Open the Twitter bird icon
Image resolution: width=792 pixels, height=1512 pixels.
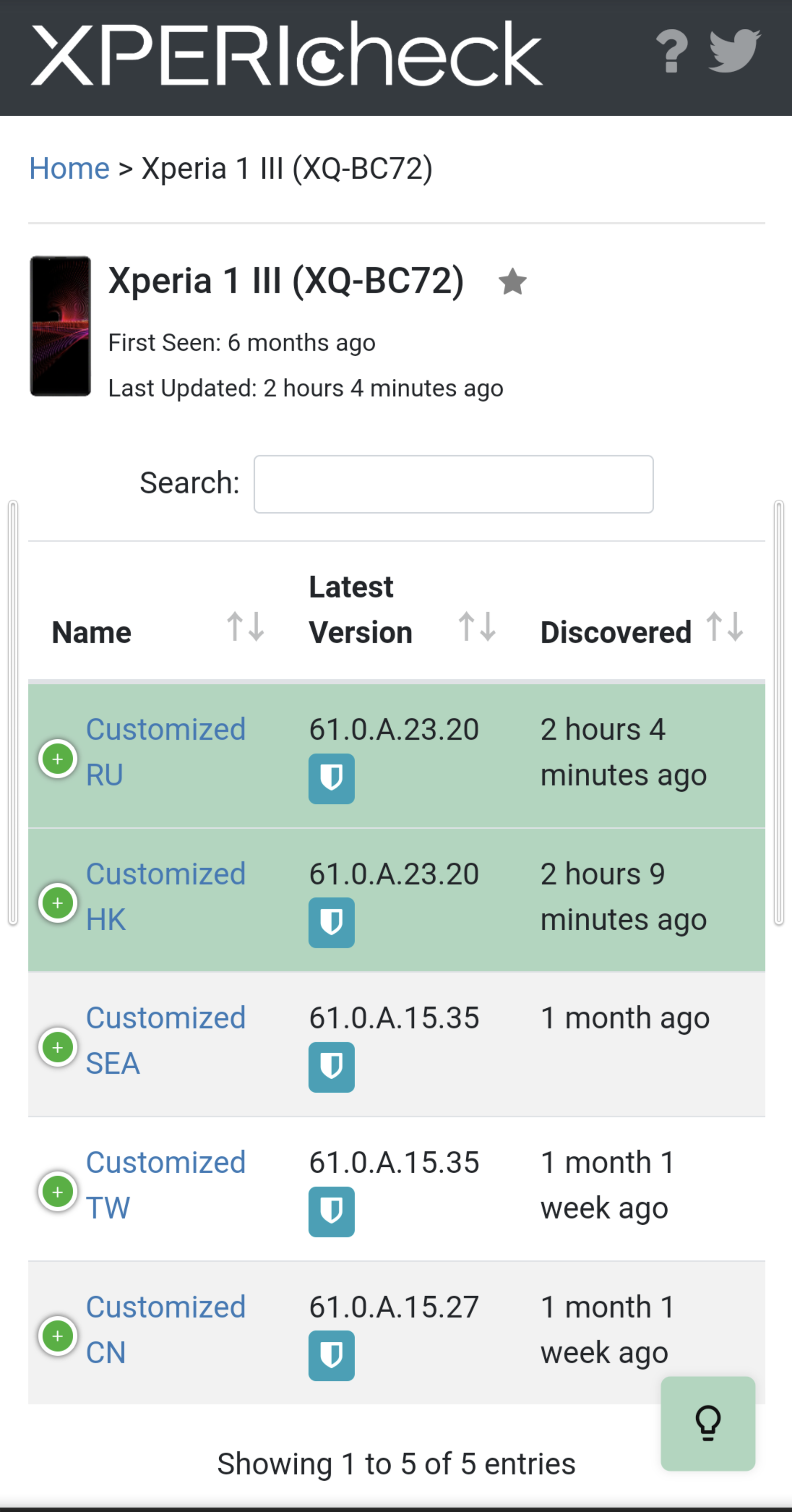click(735, 51)
